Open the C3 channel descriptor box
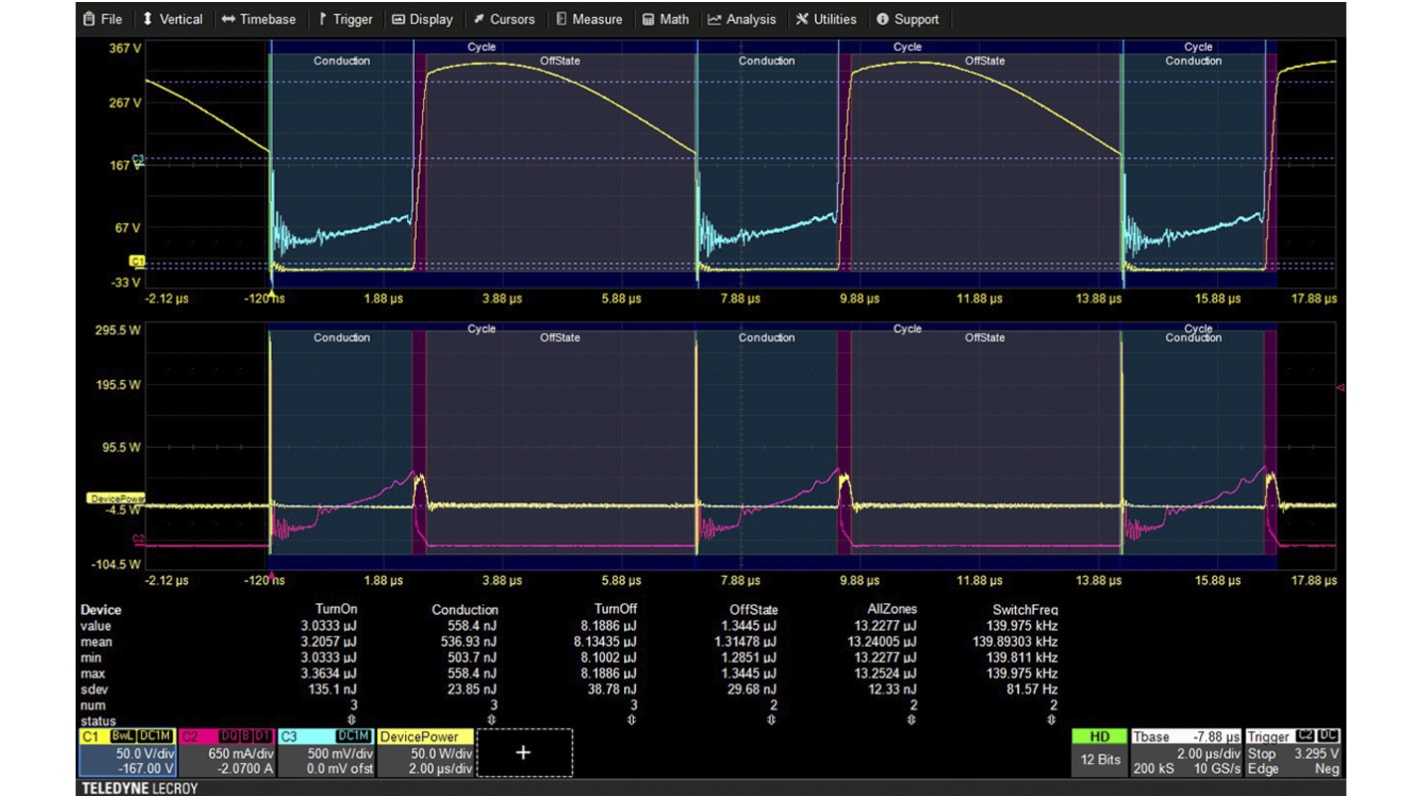This screenshot has width=1420, height=798. coord(327,753)
